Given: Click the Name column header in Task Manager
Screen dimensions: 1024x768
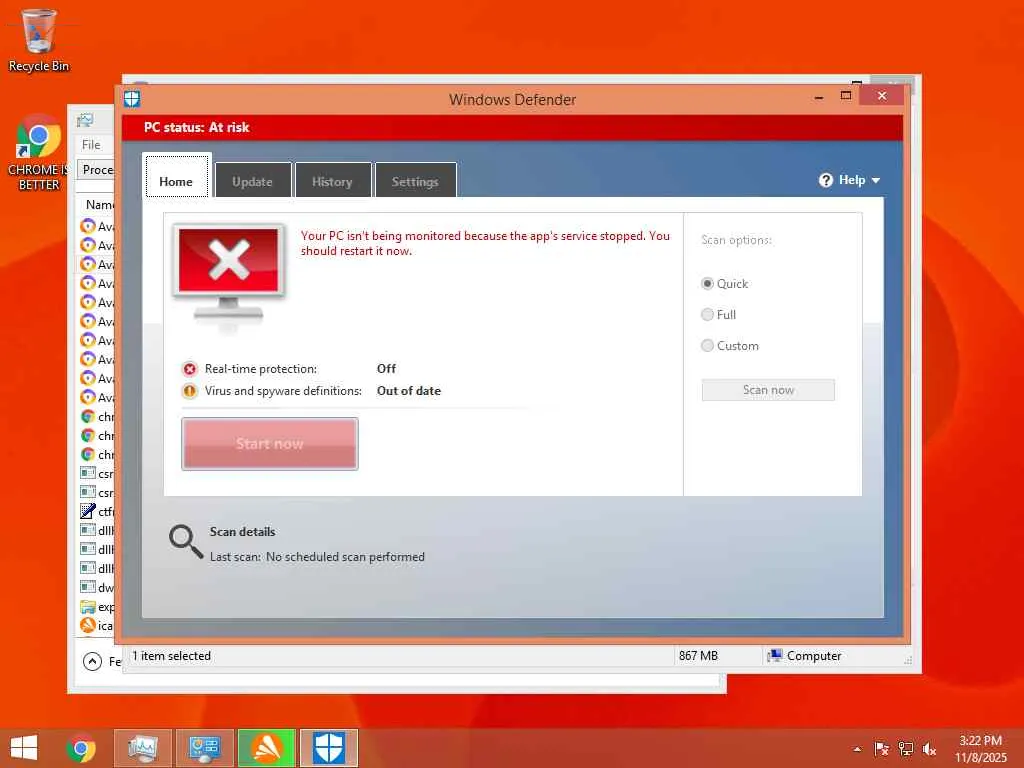Looking at the screenshot, I should coord(99,205).
